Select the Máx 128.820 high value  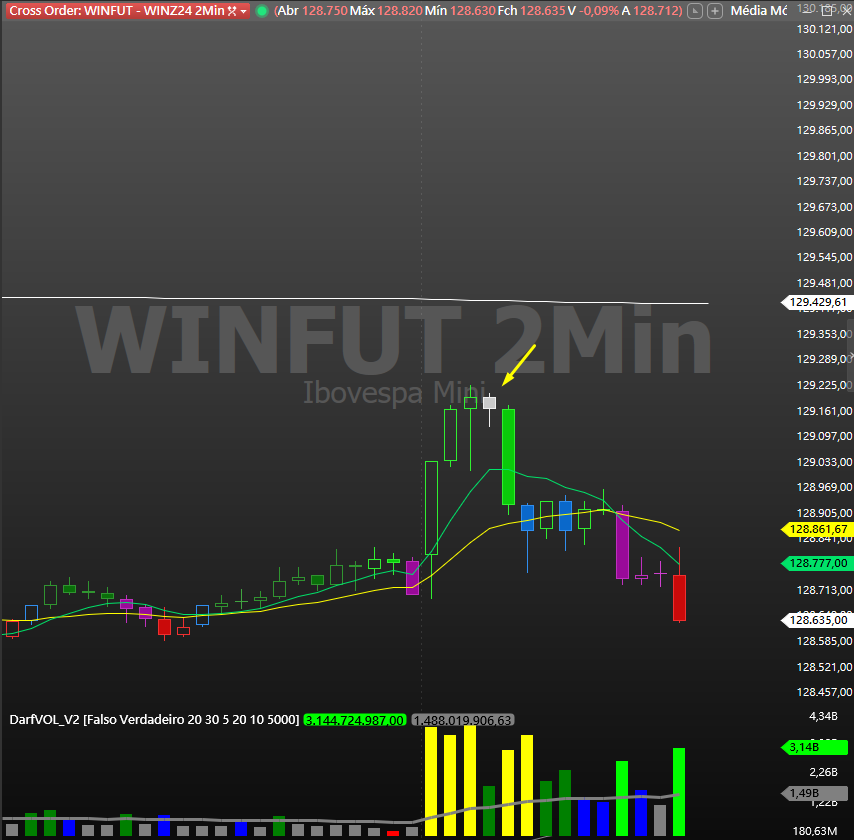click(x=386, y=11)
